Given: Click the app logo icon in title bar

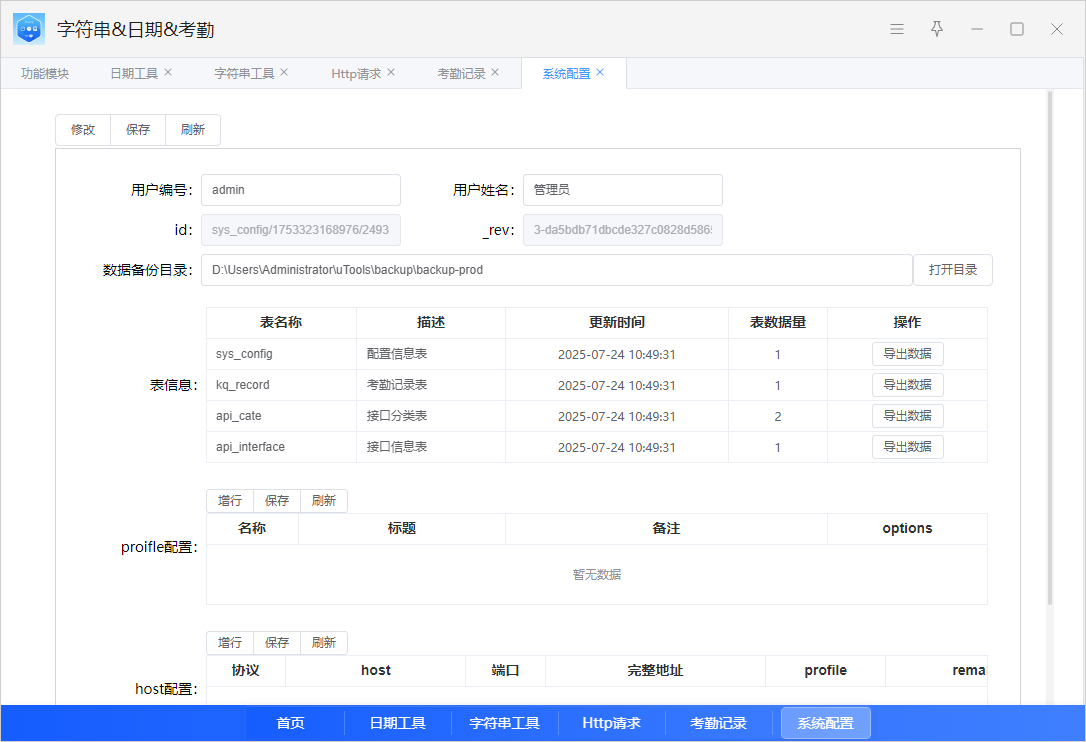Looking at the screenshot, I should [x=29, y=29].
